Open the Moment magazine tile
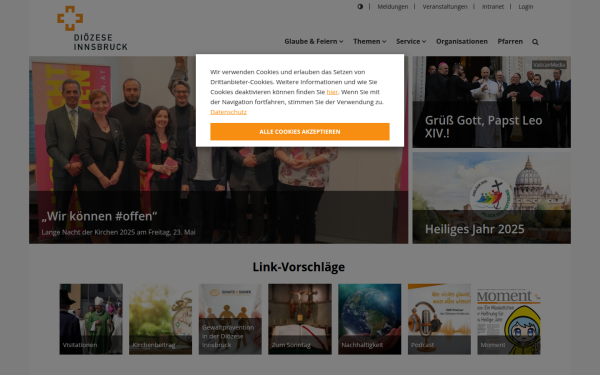Viewport: 600px width, 375px height. click(509, 319)
